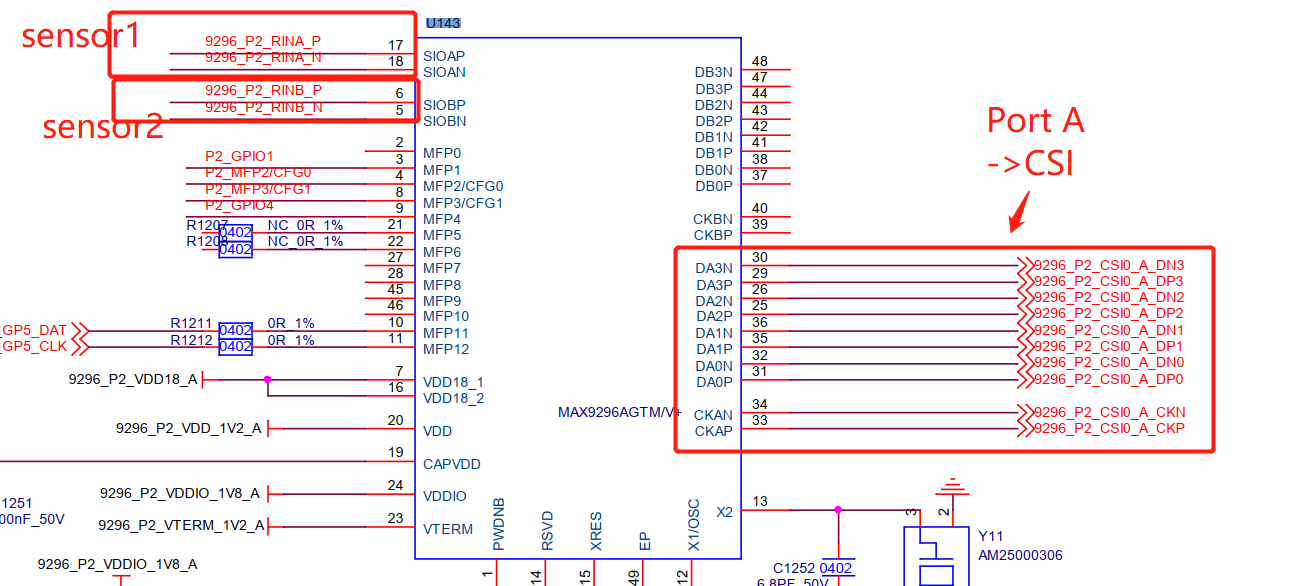
Task: Select the U143 component reference designator
Action: click(x=443, y=23)
